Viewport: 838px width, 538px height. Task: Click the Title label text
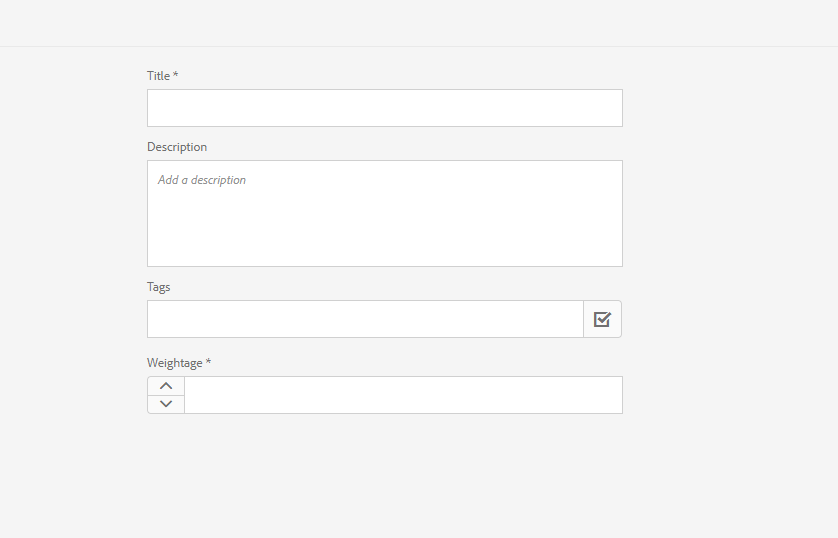coord(159,76)
